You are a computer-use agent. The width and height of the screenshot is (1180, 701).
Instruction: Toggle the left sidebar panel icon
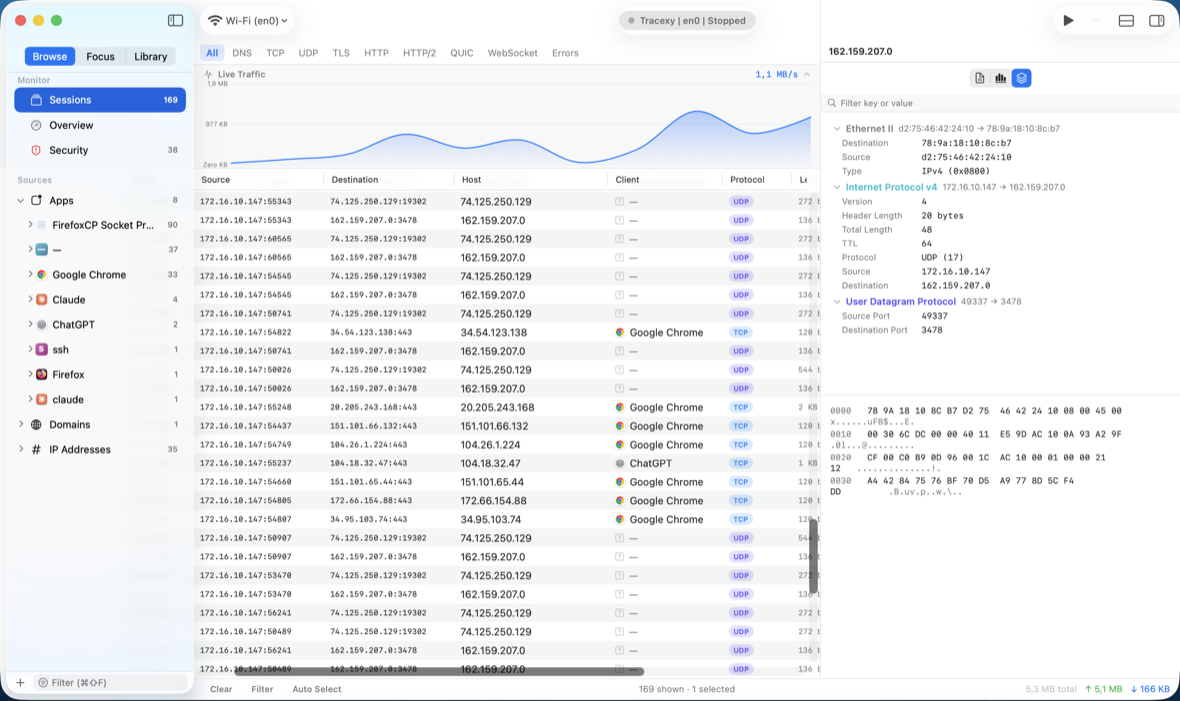175,20
